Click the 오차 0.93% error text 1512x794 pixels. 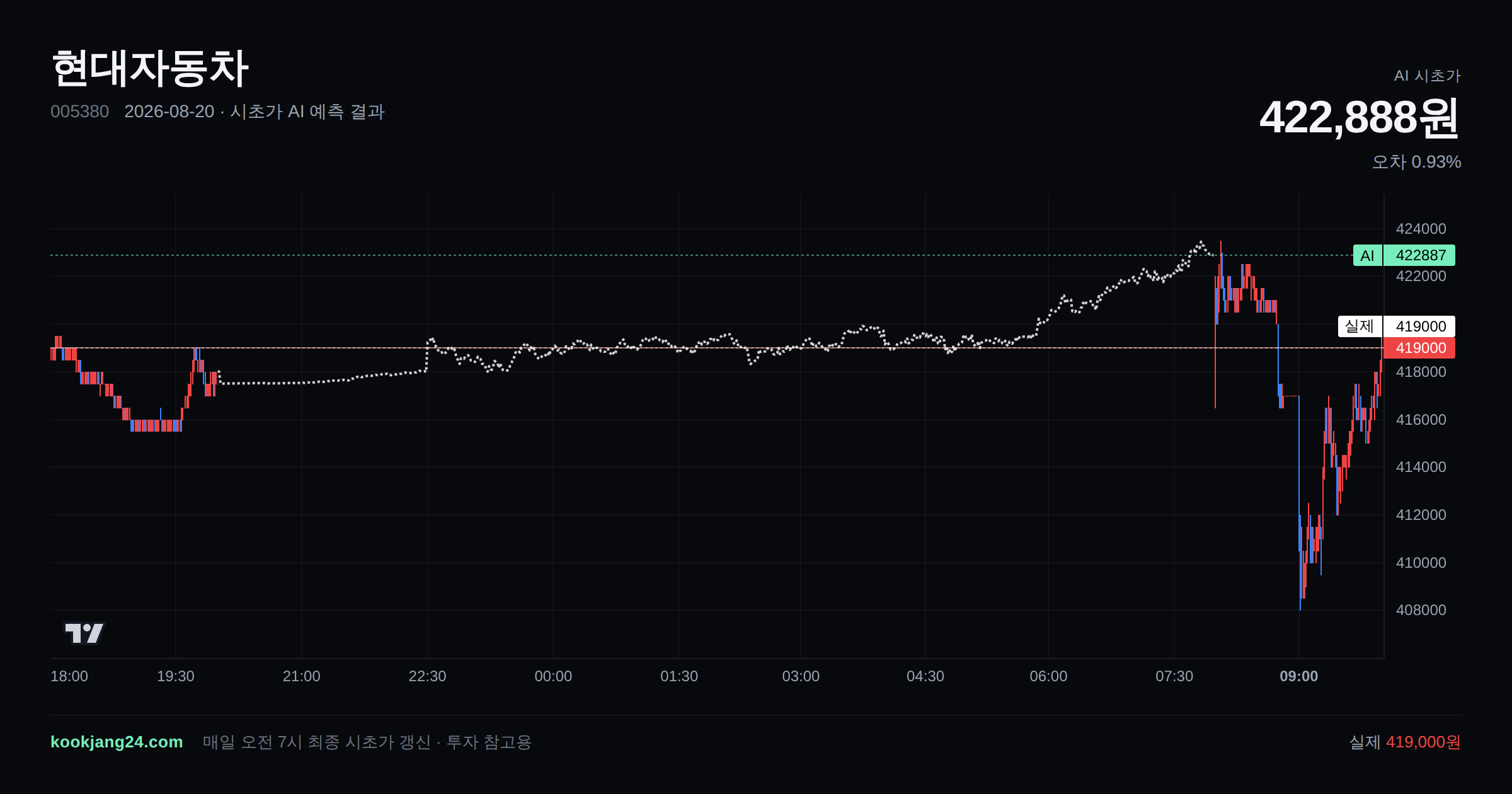point(1416,162)
